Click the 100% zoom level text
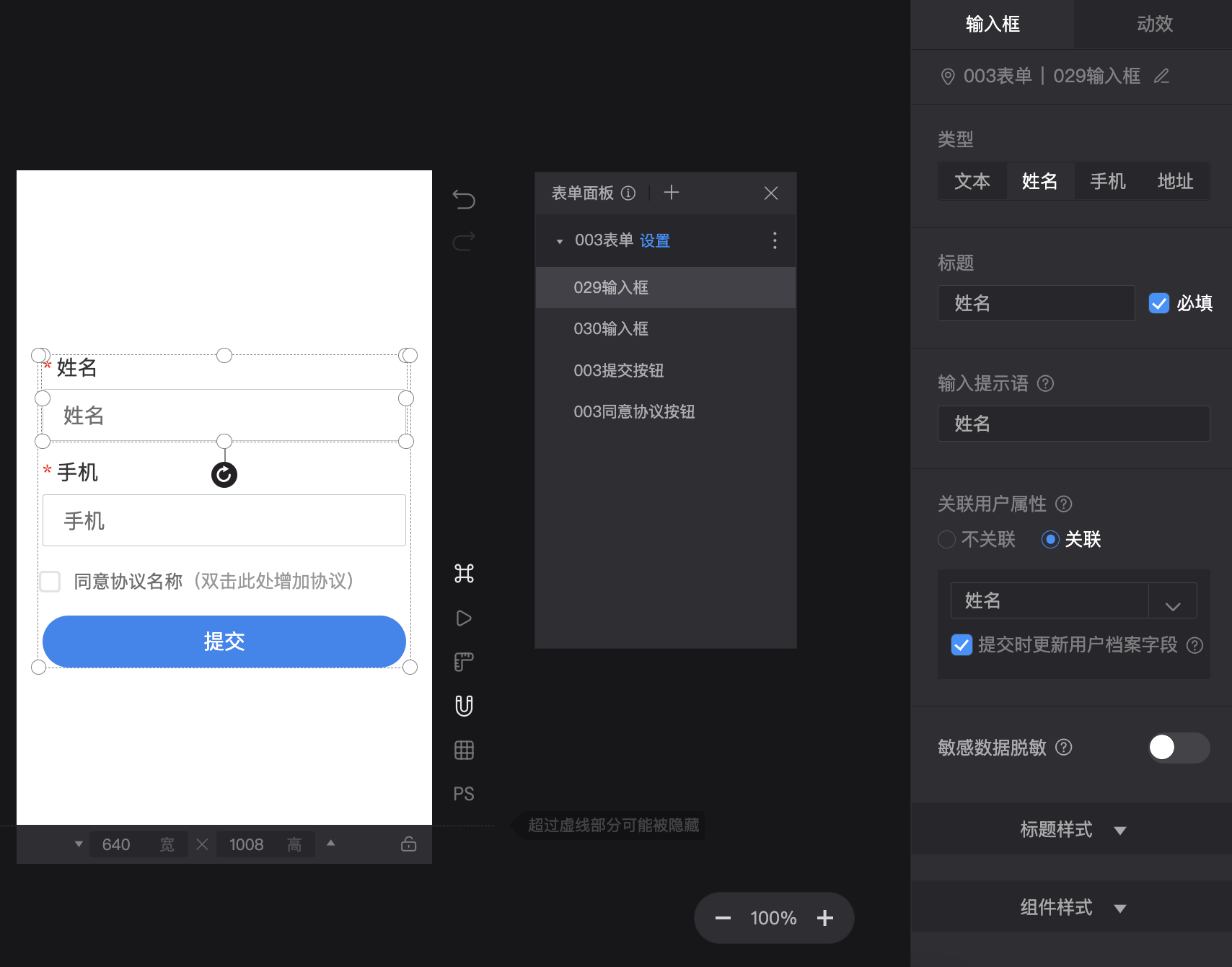 pos(773,918)
